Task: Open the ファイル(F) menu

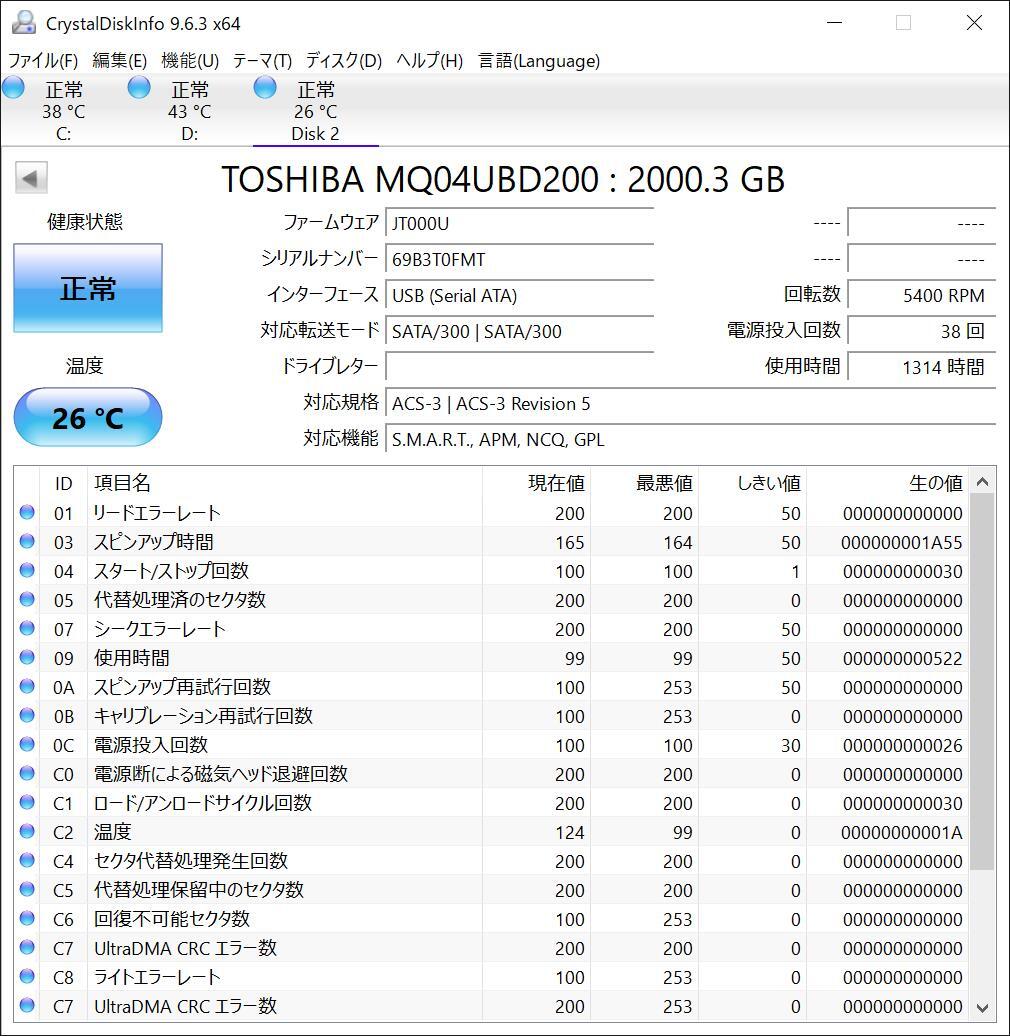Action: [43, 61]
